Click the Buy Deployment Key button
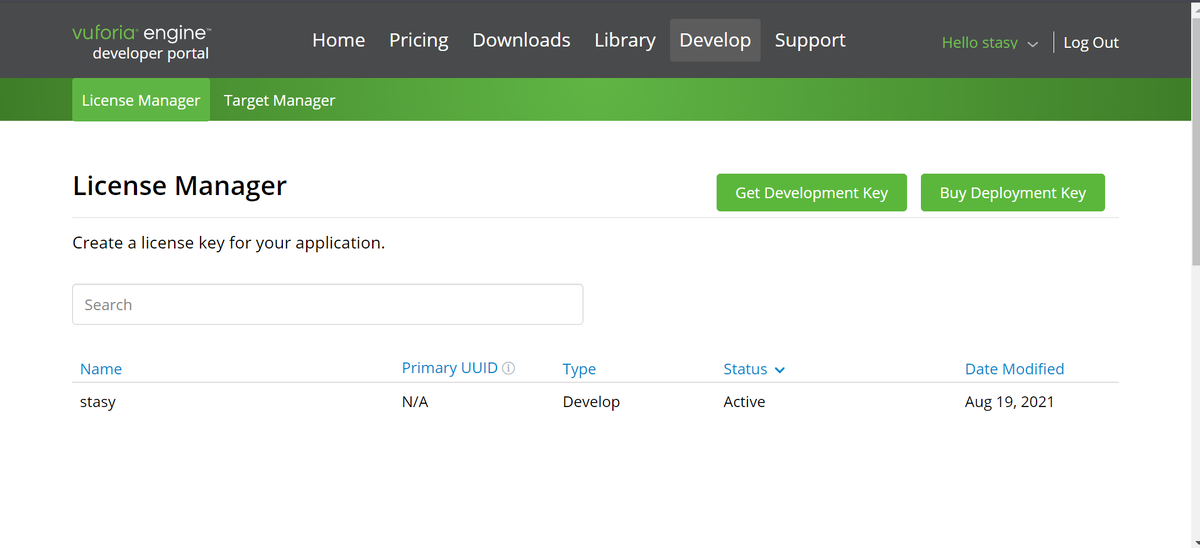 (1012, 193)
